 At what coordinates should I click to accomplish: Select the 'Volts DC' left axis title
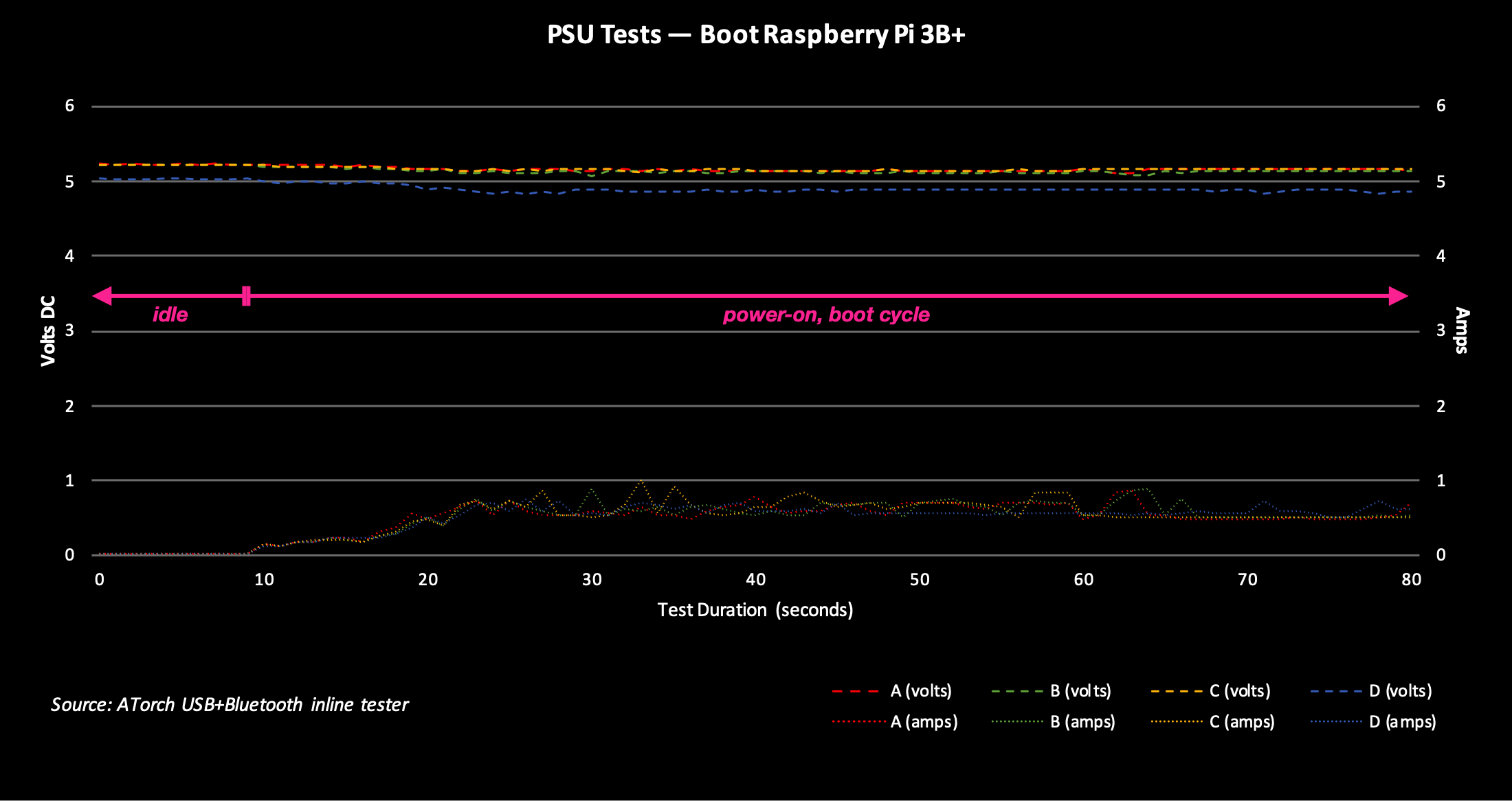[47, 330]
